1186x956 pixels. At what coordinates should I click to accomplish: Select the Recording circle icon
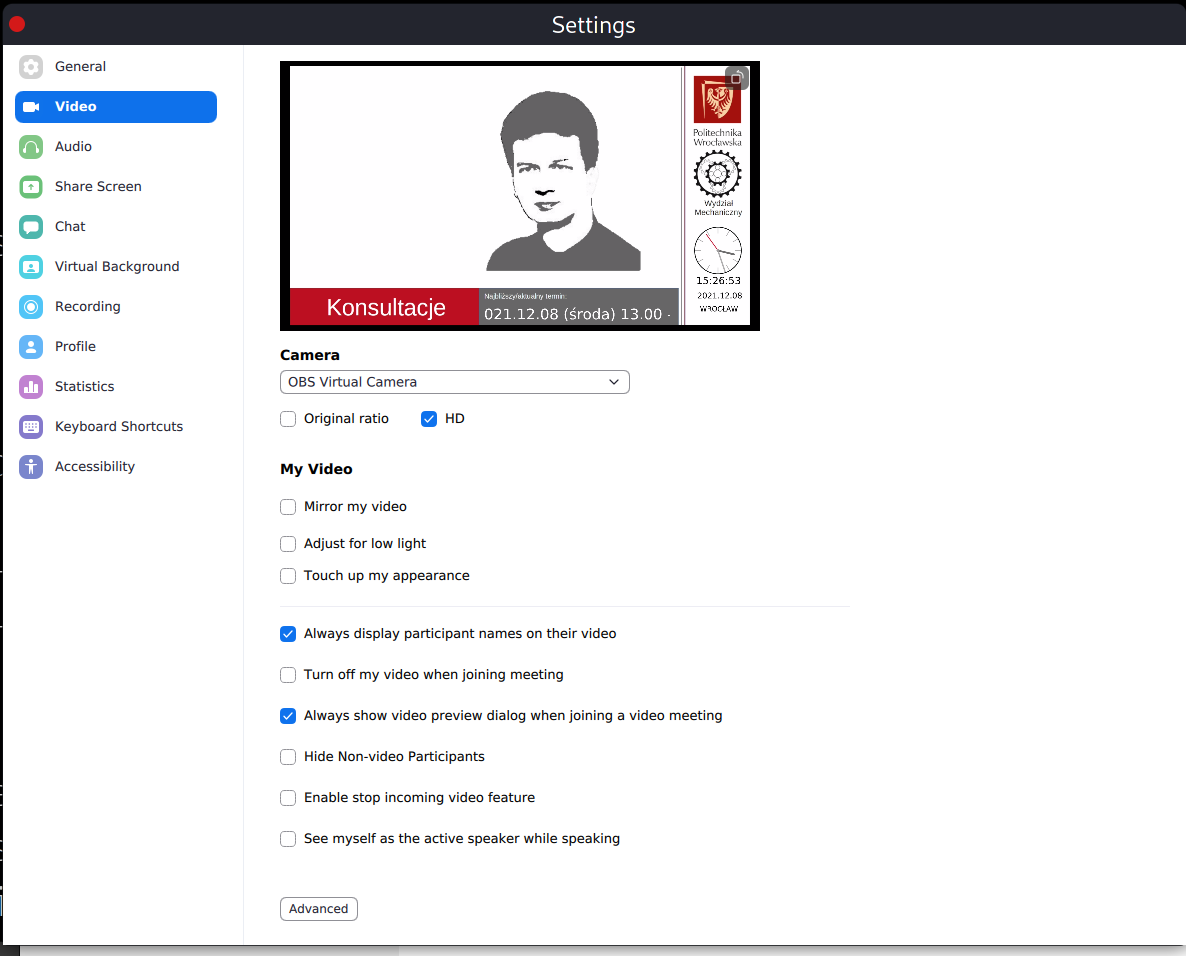(x=31, y=307)
